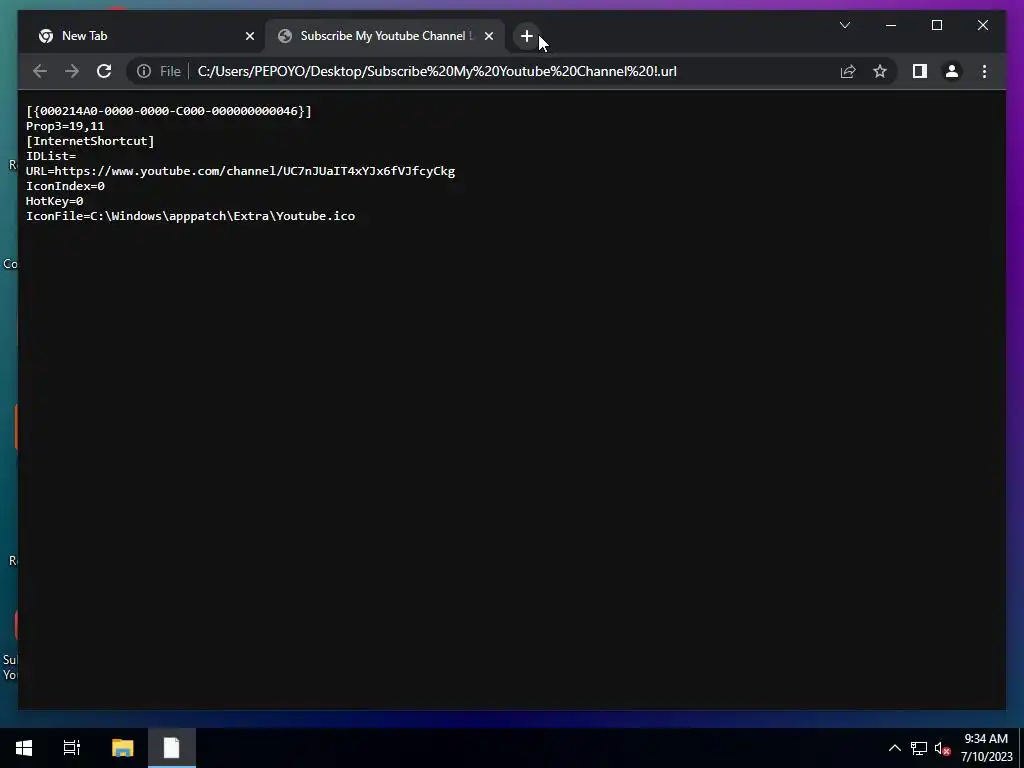1024x768 pixels.
Task: Close the New Tab tab
Action: 249,36
